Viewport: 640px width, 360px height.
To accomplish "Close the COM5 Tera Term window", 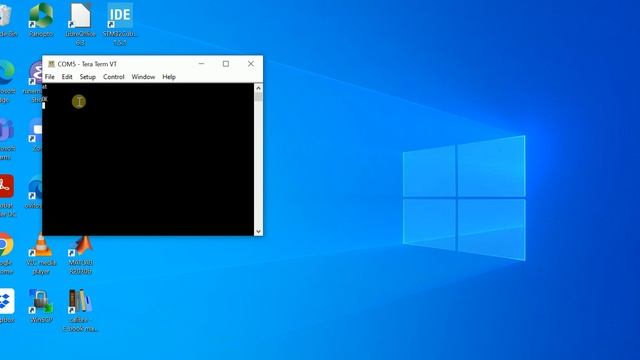I will pyautogui.click(x=251, y=64).
